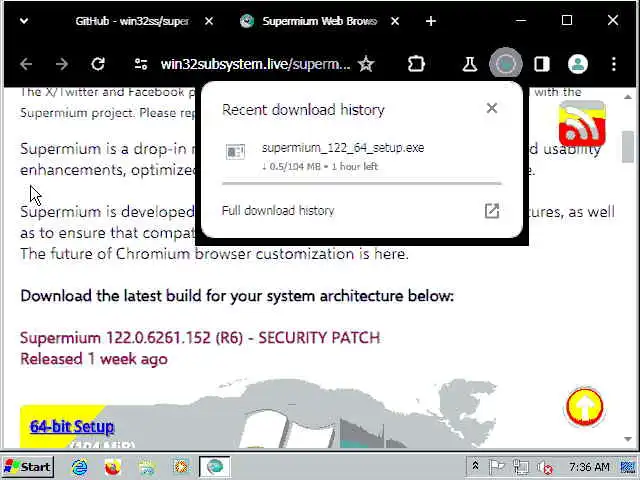
Task: Open the profile avatar menu
Action: [x=578, y=64]
